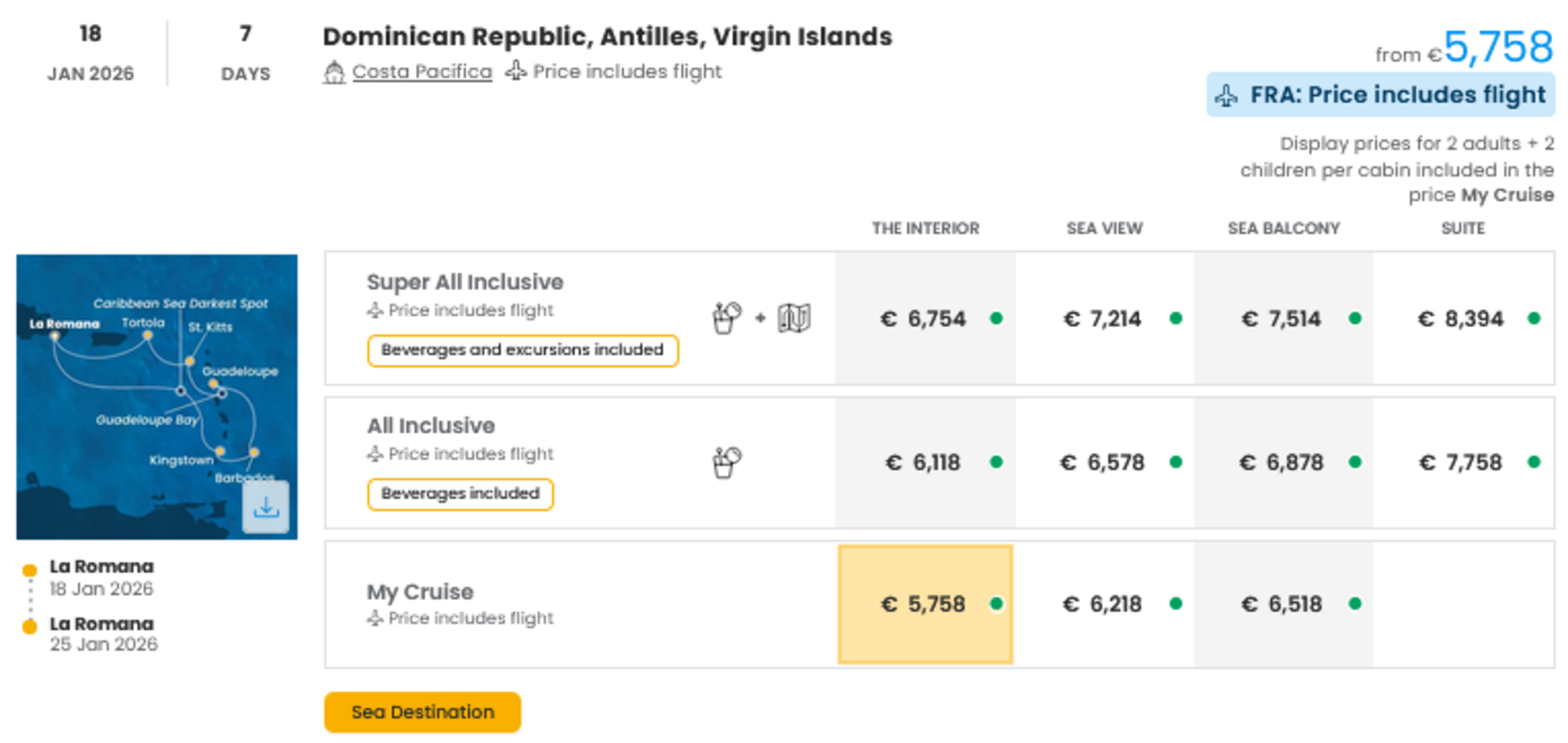This screenshot has width=1568, height=743.
Task: Click the ship icon beside Costa Pacifica
Action: point(333,72)
